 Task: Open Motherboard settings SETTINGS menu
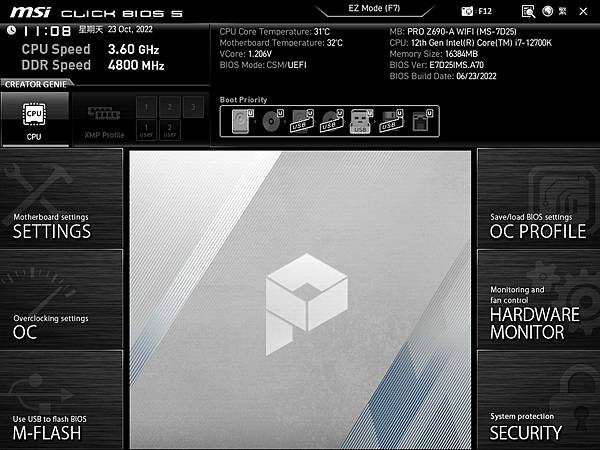(62, 199)
